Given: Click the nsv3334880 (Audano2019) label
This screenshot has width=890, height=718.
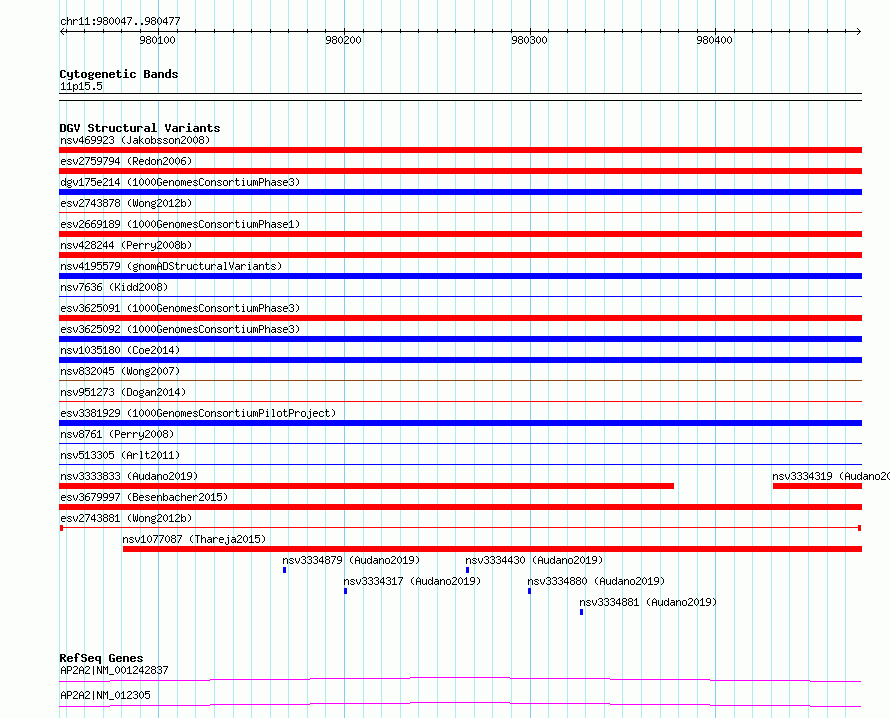Looking at the screenshot, I should (x=596, y=581).
